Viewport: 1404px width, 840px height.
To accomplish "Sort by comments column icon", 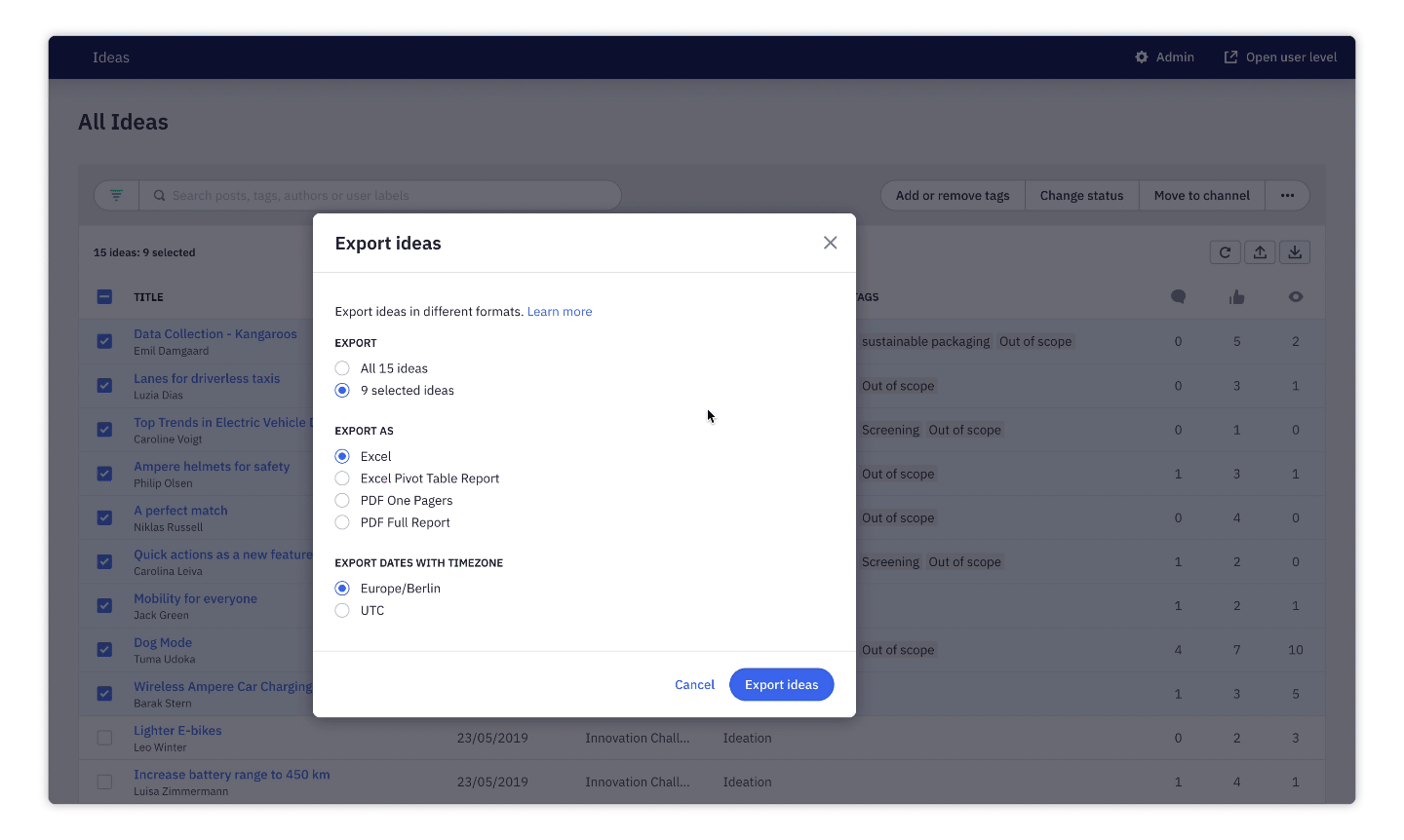I will [x=1178, y=297].
